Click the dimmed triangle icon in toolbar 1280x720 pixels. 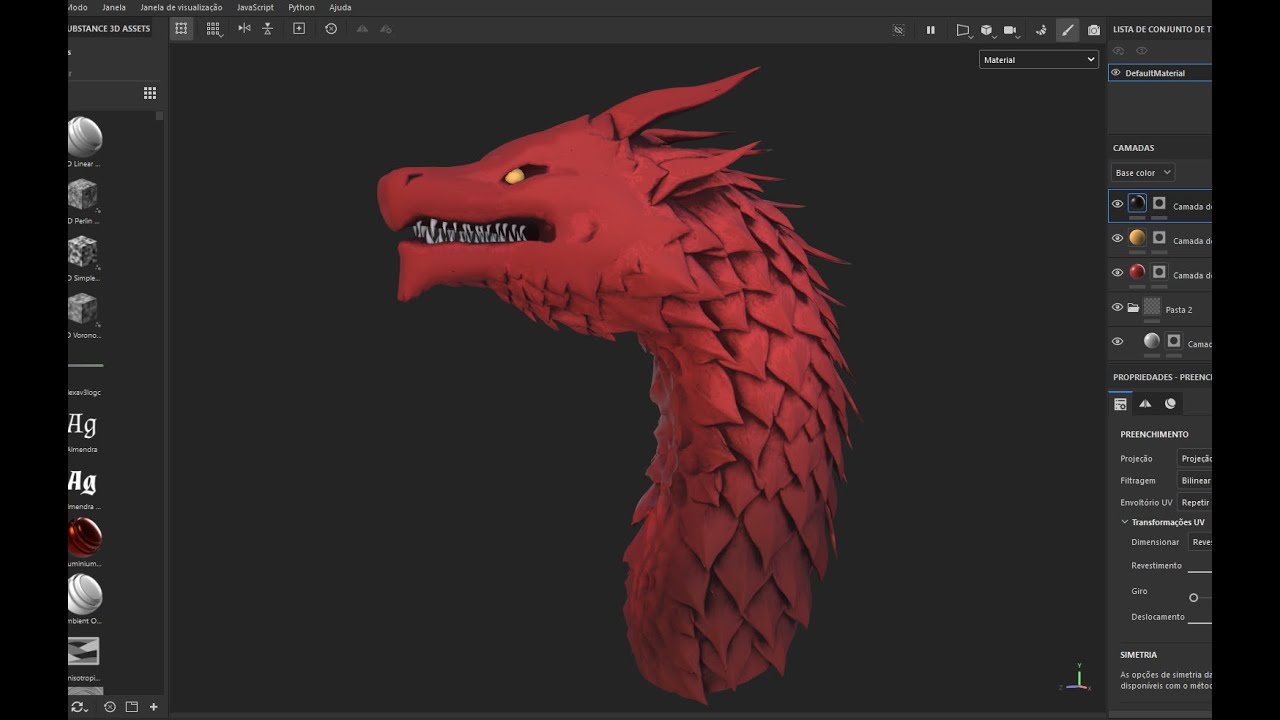(362, 29)
